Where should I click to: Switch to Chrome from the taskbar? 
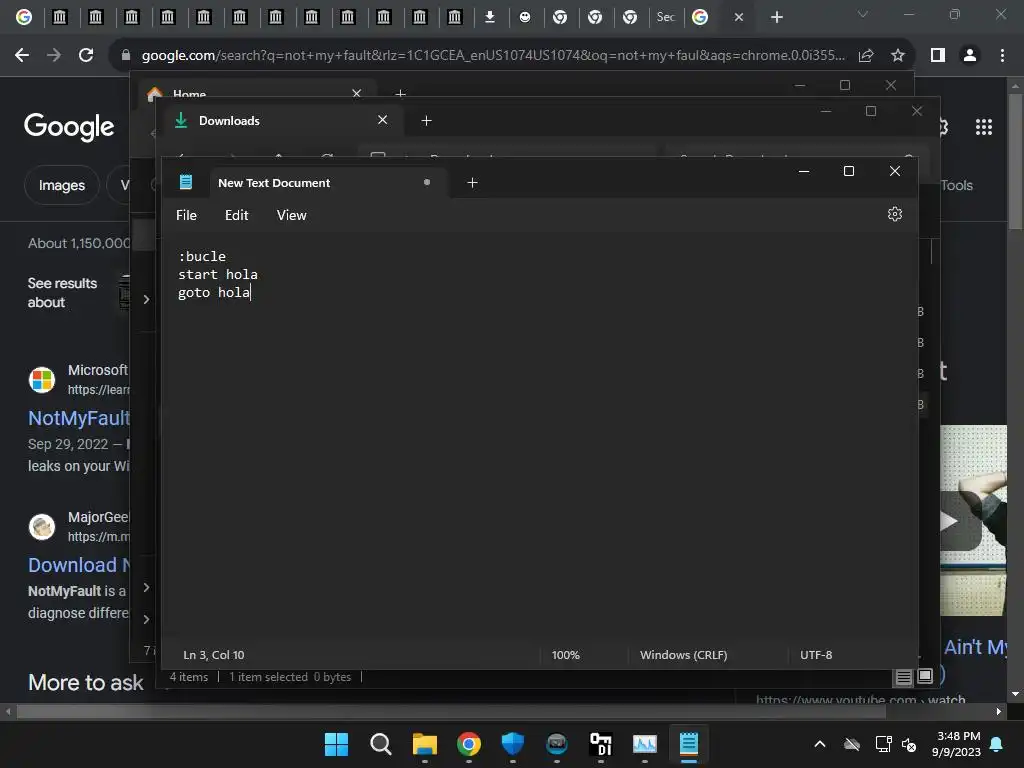pos(468,744)
